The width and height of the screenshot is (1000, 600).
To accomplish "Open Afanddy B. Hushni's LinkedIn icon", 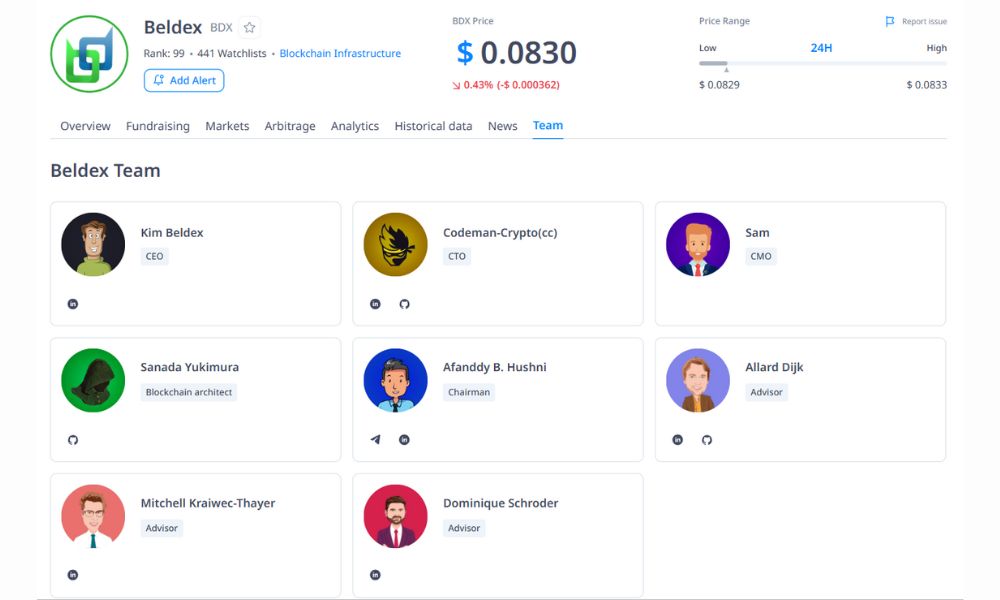I will tap(404, 440).
